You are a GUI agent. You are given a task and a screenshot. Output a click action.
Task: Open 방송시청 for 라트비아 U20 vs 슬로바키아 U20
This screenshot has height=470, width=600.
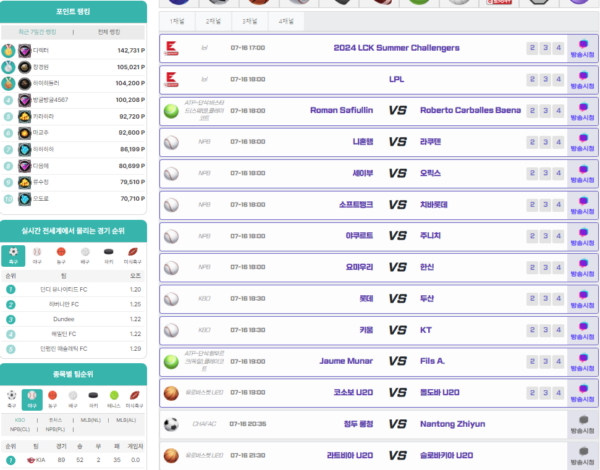coord(582,456)
